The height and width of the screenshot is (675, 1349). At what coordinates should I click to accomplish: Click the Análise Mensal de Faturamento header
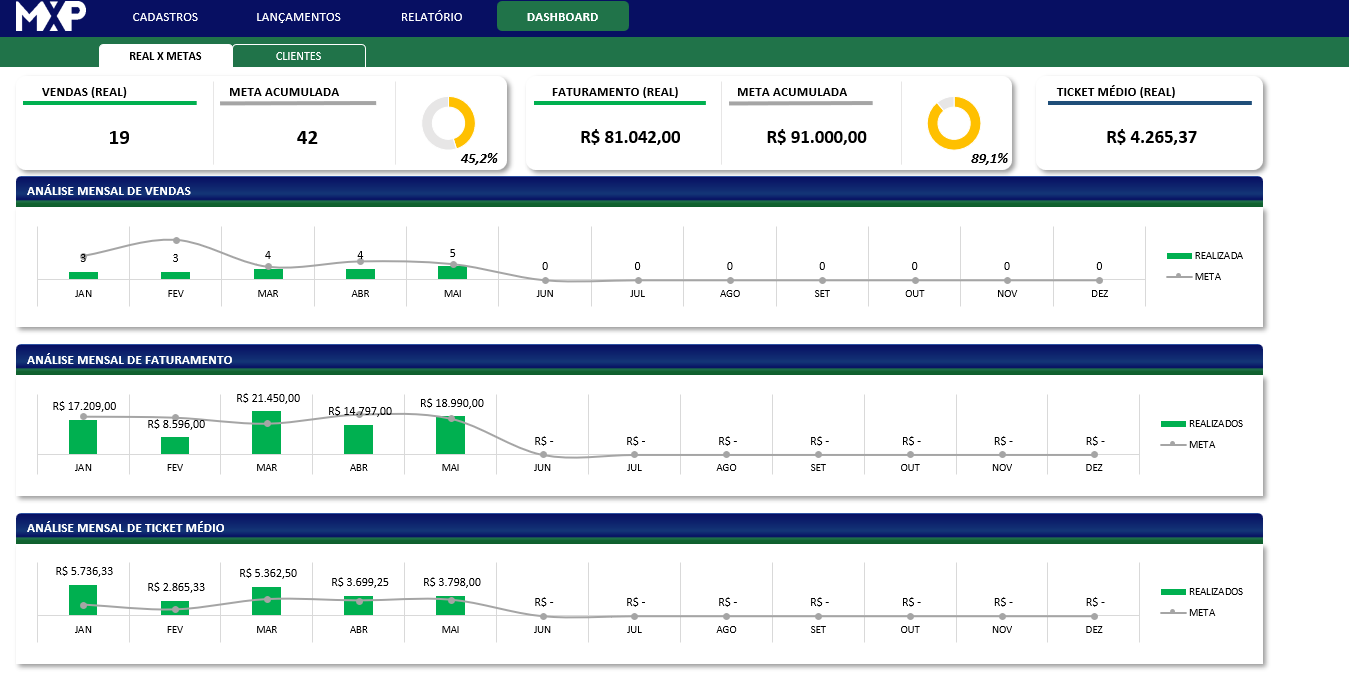point(130,360)
